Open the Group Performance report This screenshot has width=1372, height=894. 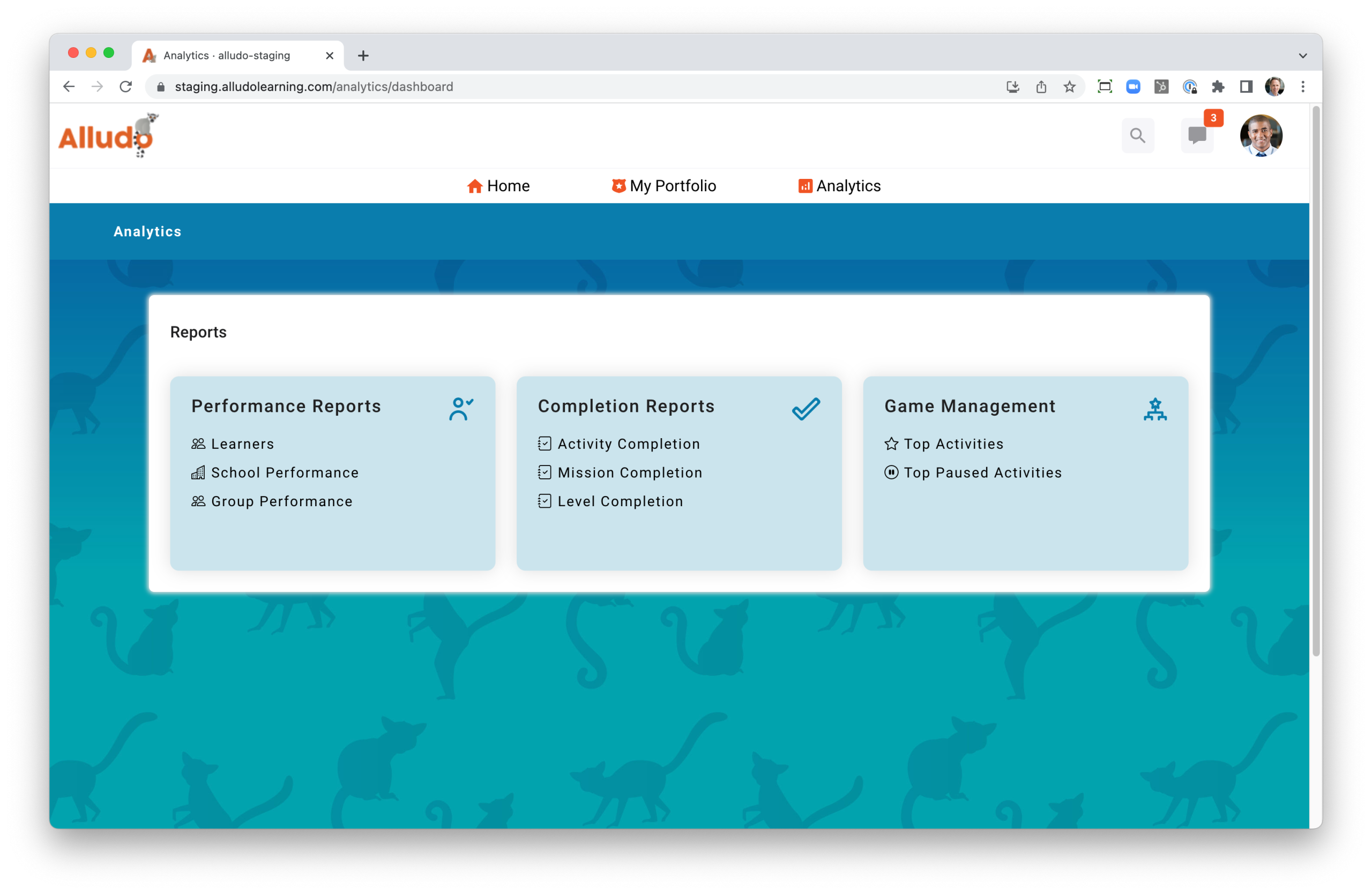coord(272,501)
